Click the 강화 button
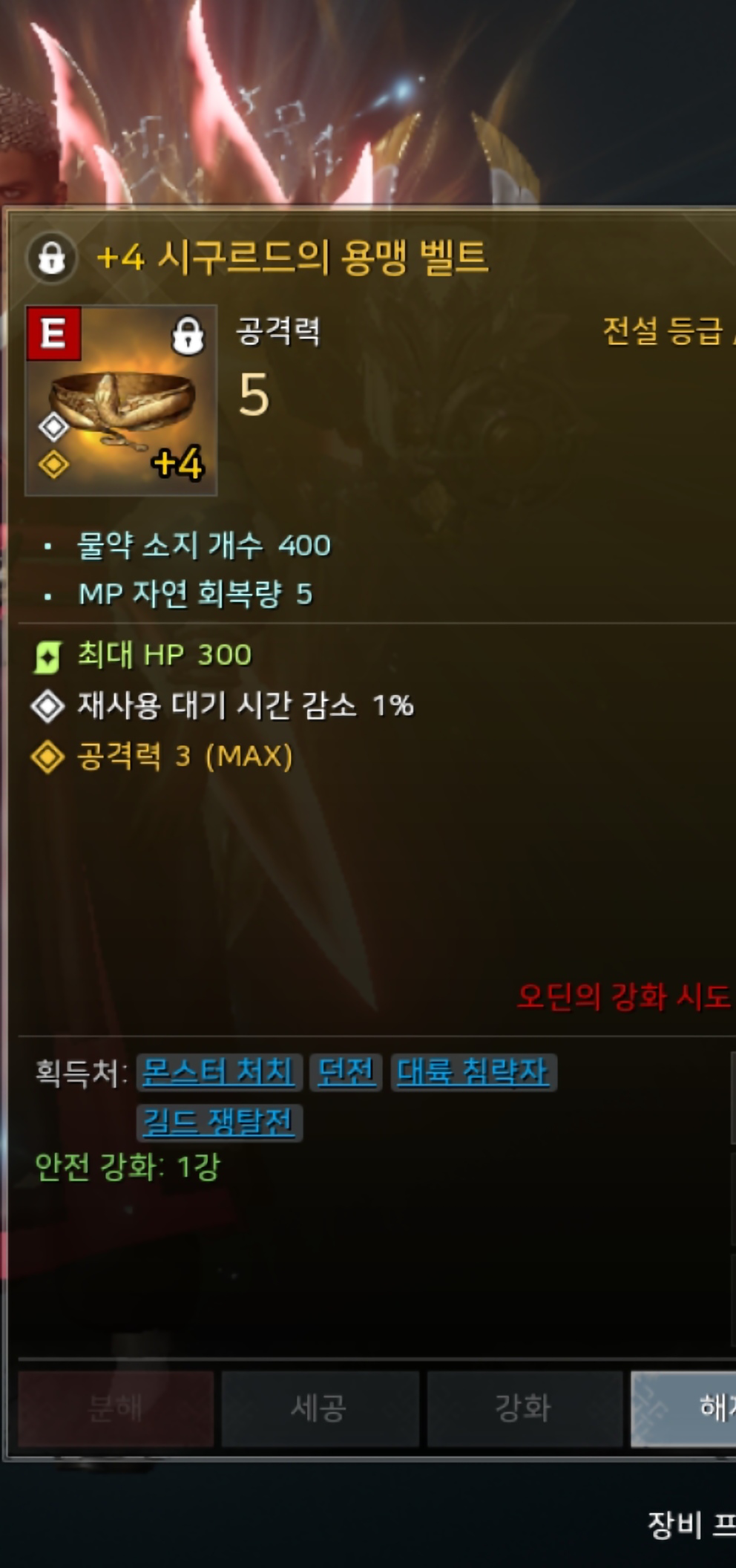Screen dimensions: 736x1568 pos(525,1408)
